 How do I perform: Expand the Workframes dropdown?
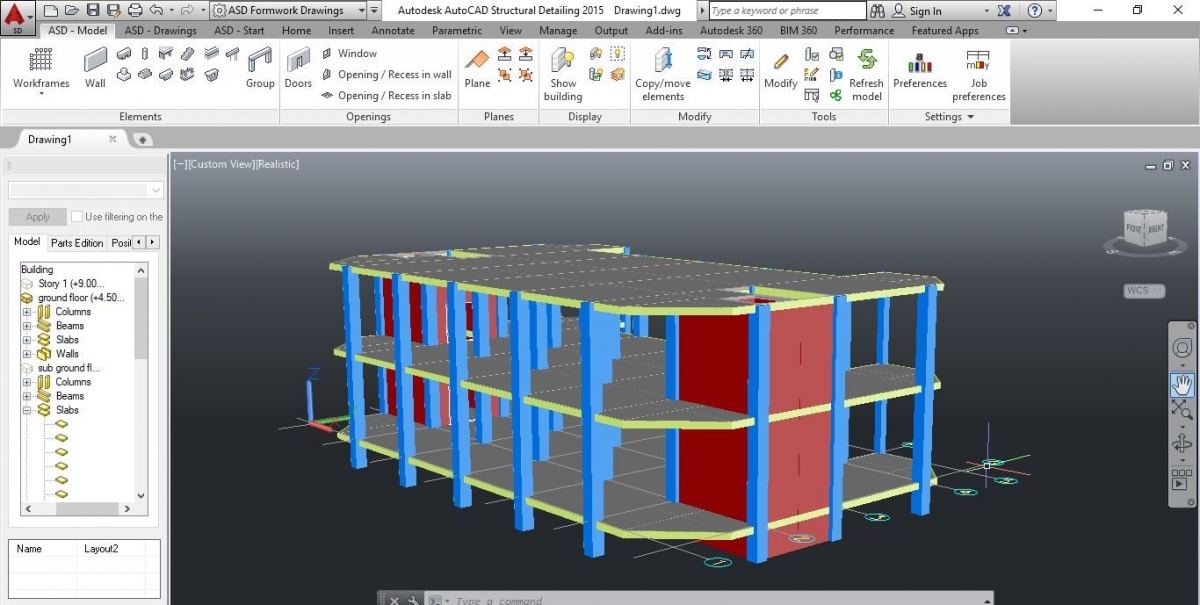[x=41, y=94]
